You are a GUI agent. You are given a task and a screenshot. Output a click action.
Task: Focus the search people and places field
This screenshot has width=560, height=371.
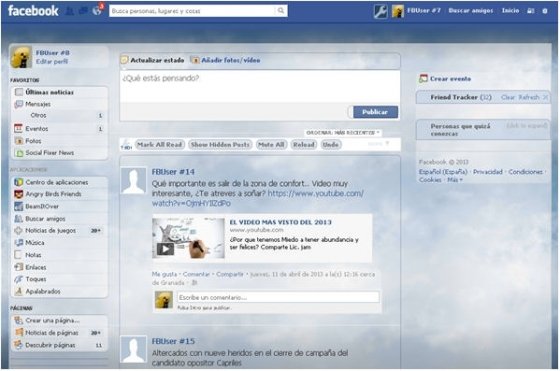(193, 11)
